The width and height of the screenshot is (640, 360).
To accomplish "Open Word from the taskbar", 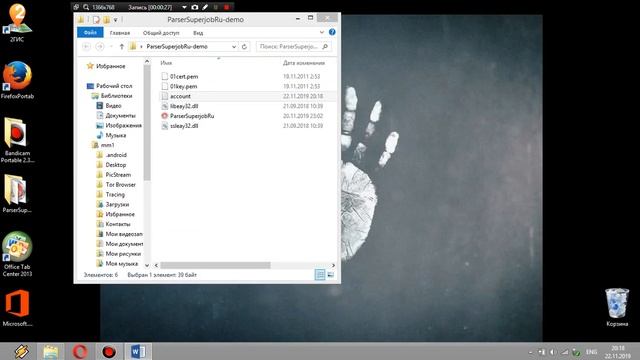I will [x=138, y=351].
